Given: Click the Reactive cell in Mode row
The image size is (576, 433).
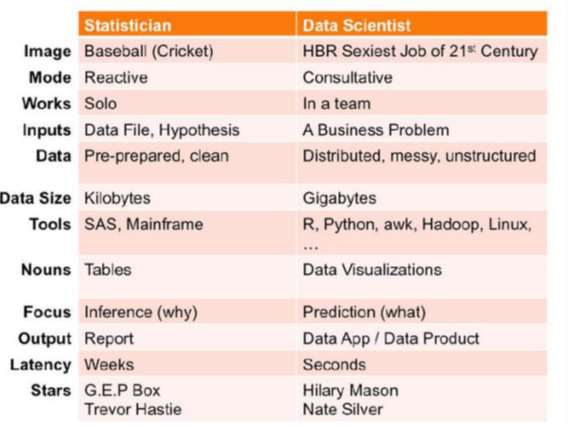Looking at the screenshot, I should click(x=187, y=77).
